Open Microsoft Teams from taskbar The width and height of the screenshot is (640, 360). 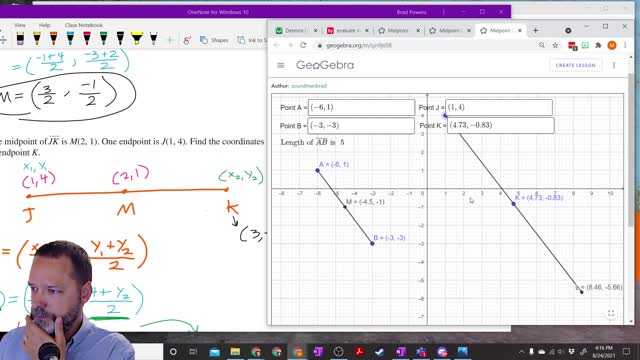pos(421,351)
